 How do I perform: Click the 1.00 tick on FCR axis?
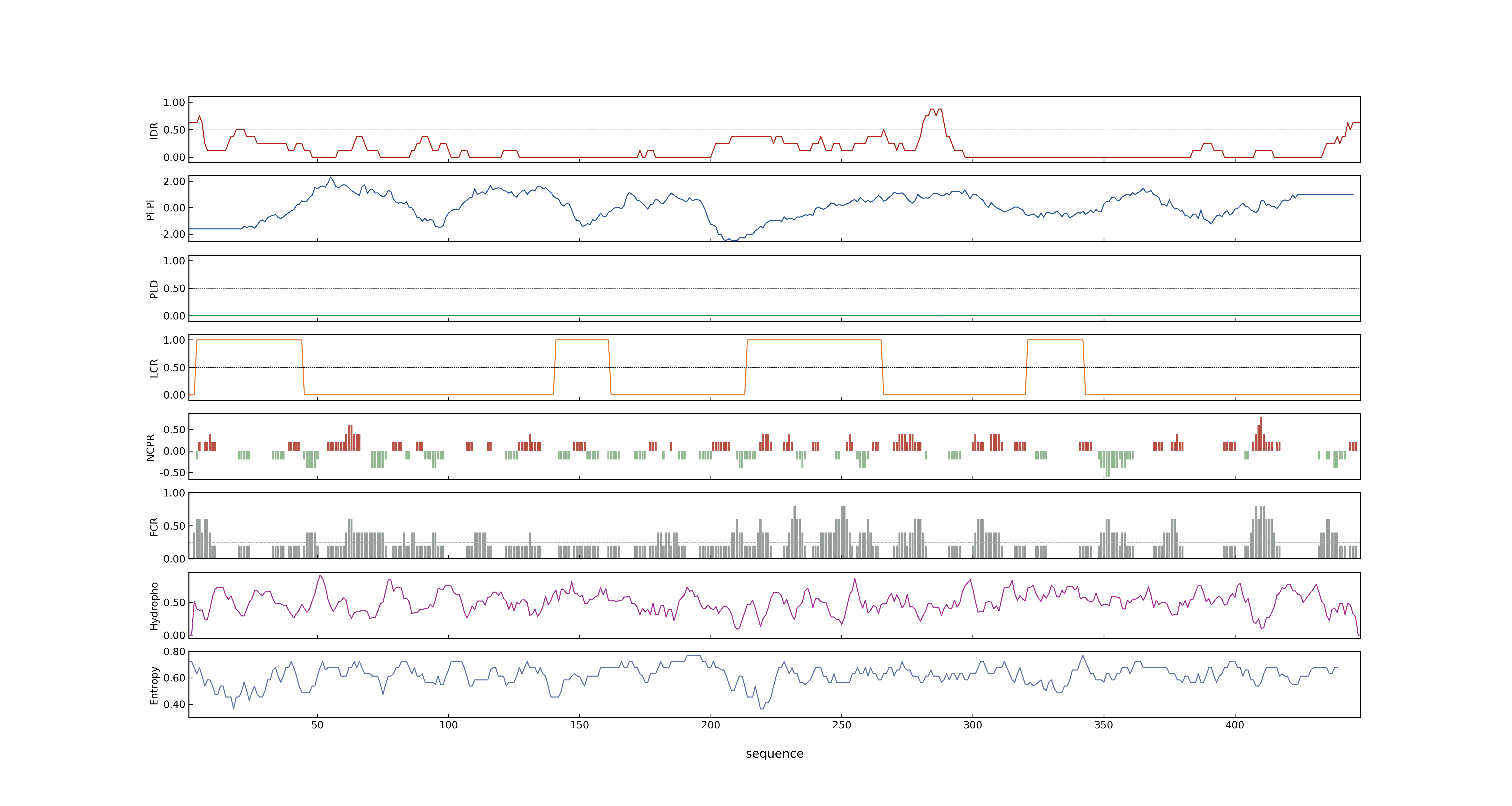tap(174, 493)
